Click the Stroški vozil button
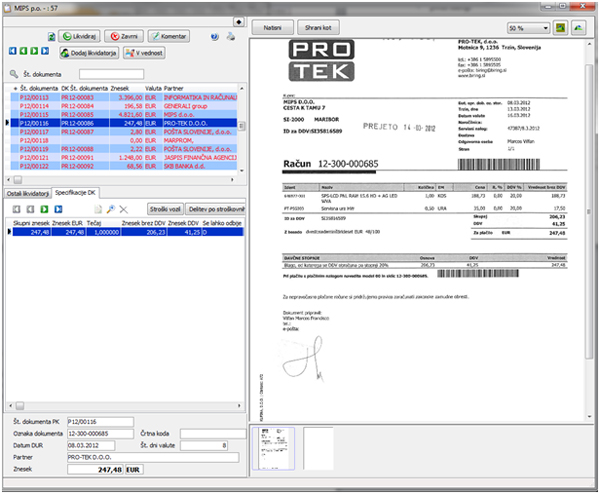This screenshot has height=494, width=600. (x=165, y=209)
